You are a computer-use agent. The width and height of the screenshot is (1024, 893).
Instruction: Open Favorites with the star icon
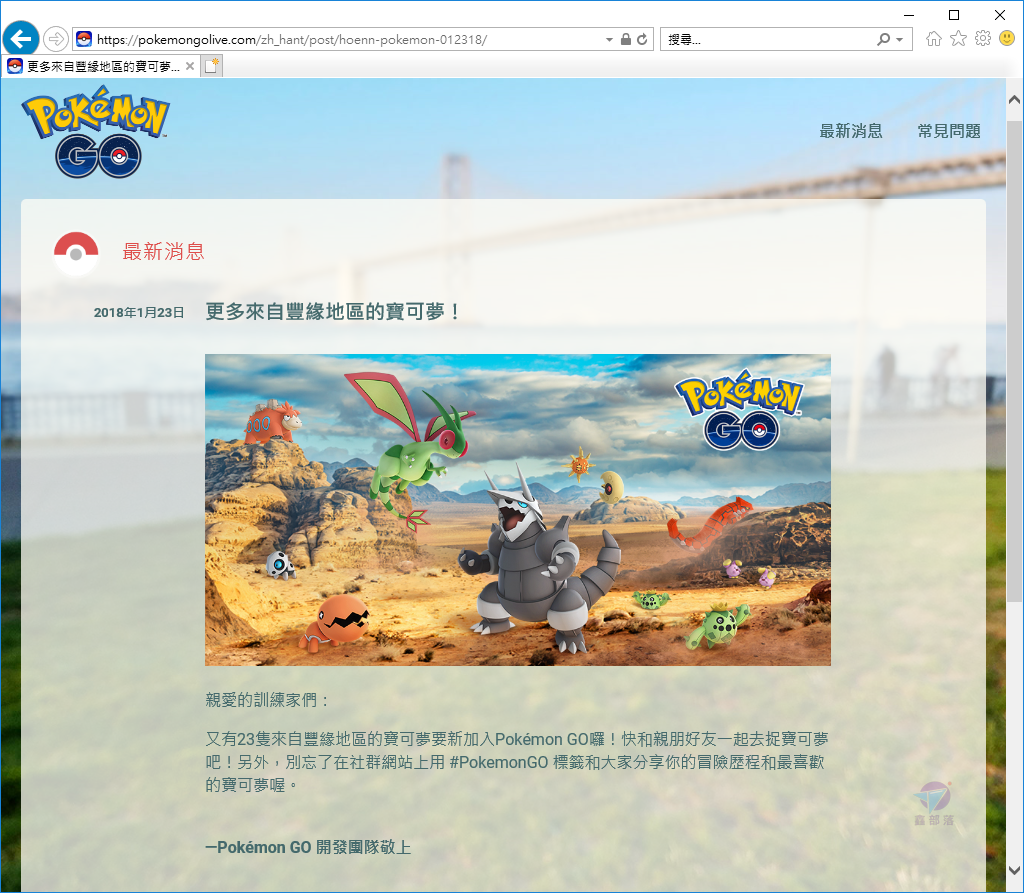(x=958, y=39)
